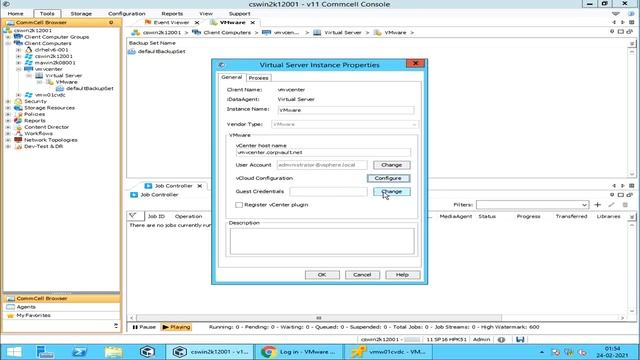Click the vCenter host name field
Screen dimensions: 640x360
click(323, 152)
